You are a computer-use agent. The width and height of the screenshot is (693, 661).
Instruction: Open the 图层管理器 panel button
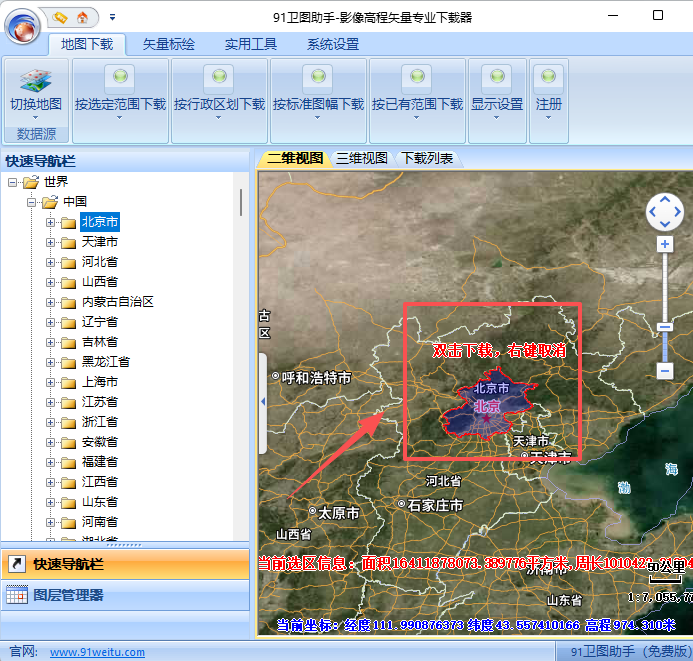(125, 595)
